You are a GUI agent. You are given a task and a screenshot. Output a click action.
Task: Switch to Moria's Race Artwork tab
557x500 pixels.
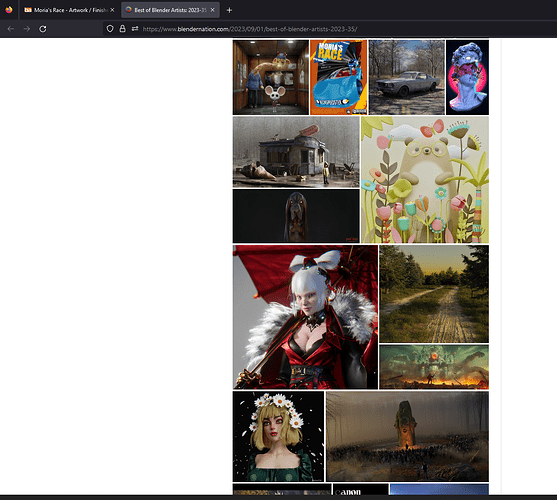69,10
